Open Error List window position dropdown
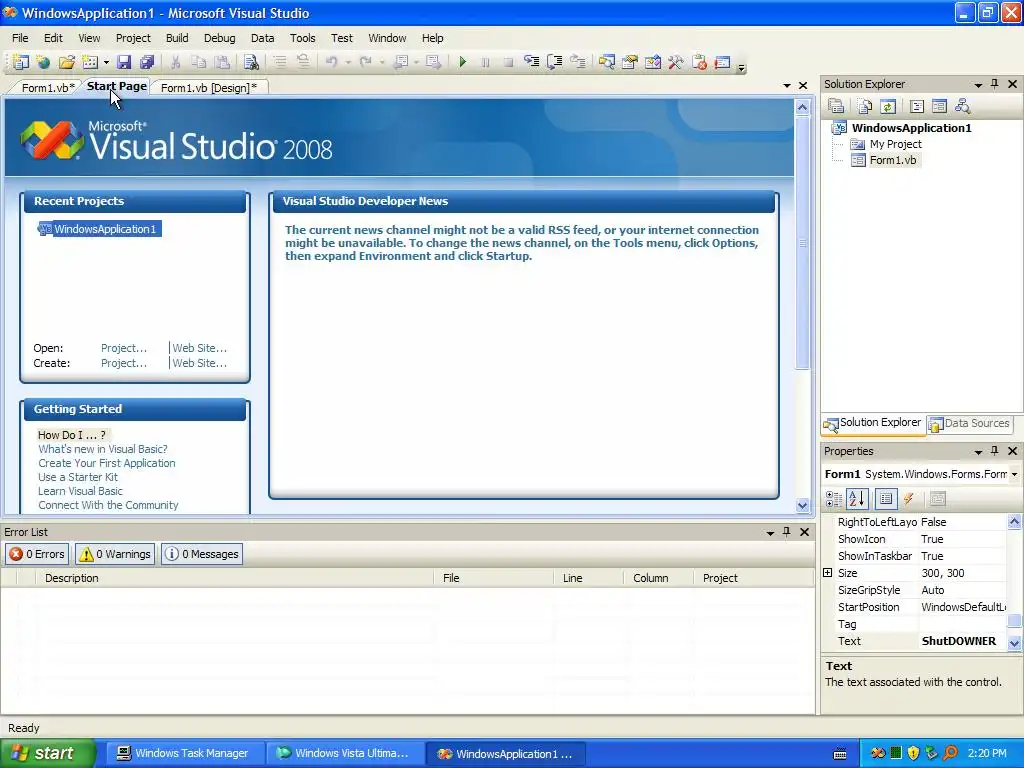 click(771, 533)
